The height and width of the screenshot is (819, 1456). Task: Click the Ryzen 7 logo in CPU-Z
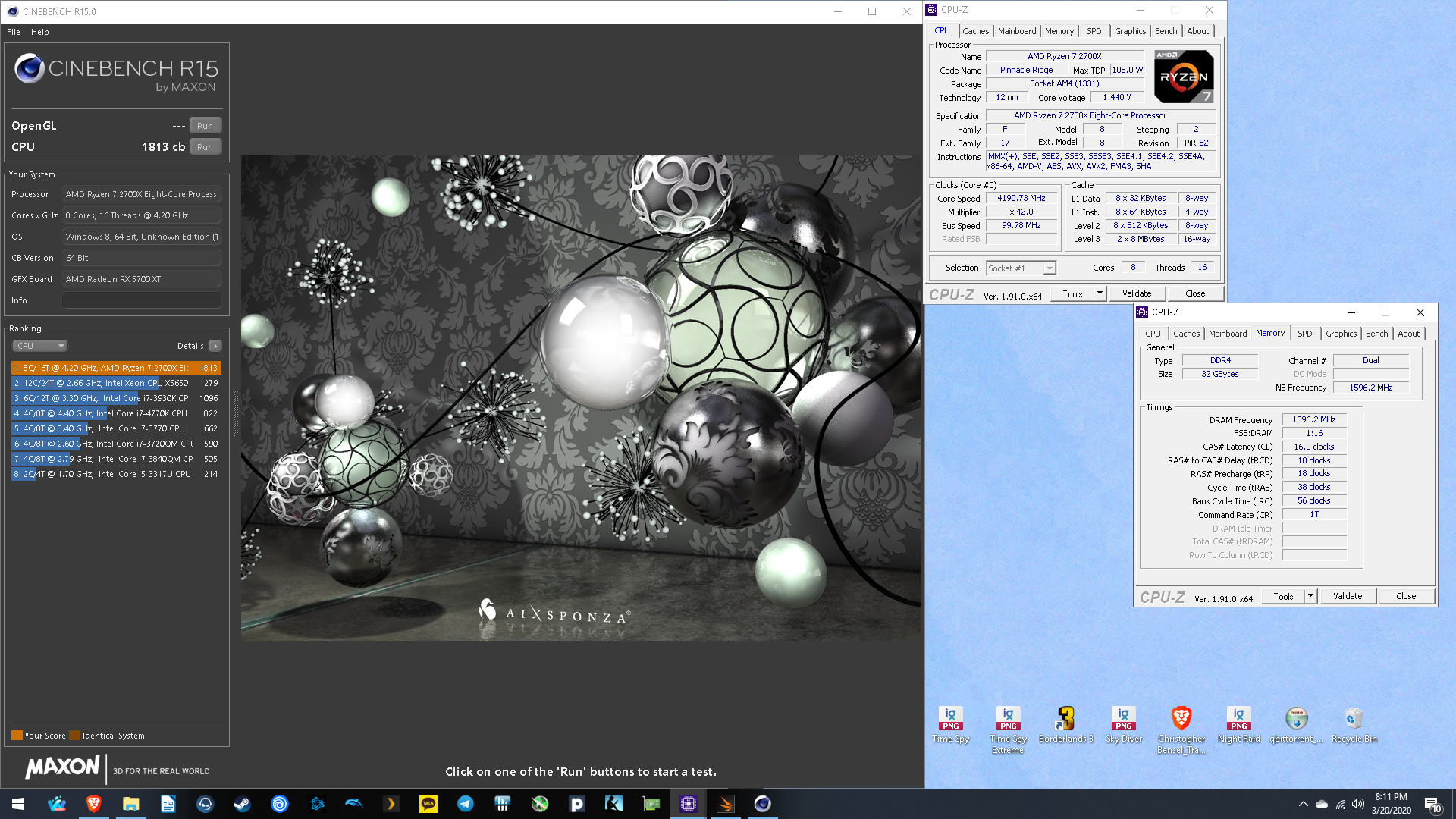[x=1183, y=77]
